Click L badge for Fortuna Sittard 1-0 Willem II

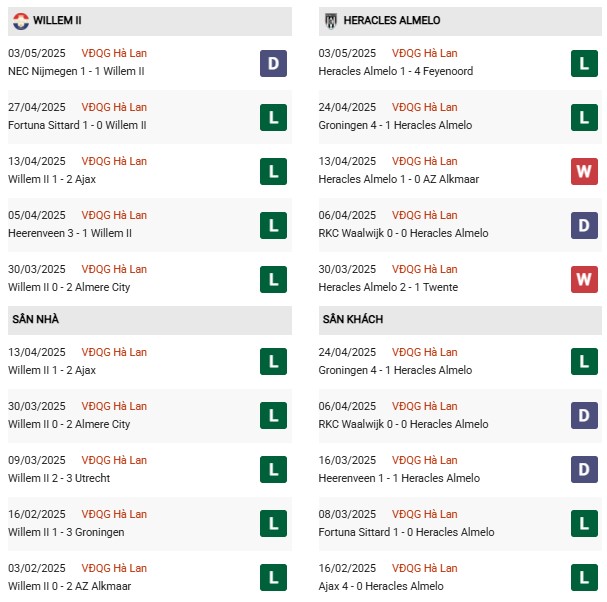(273, 117)
